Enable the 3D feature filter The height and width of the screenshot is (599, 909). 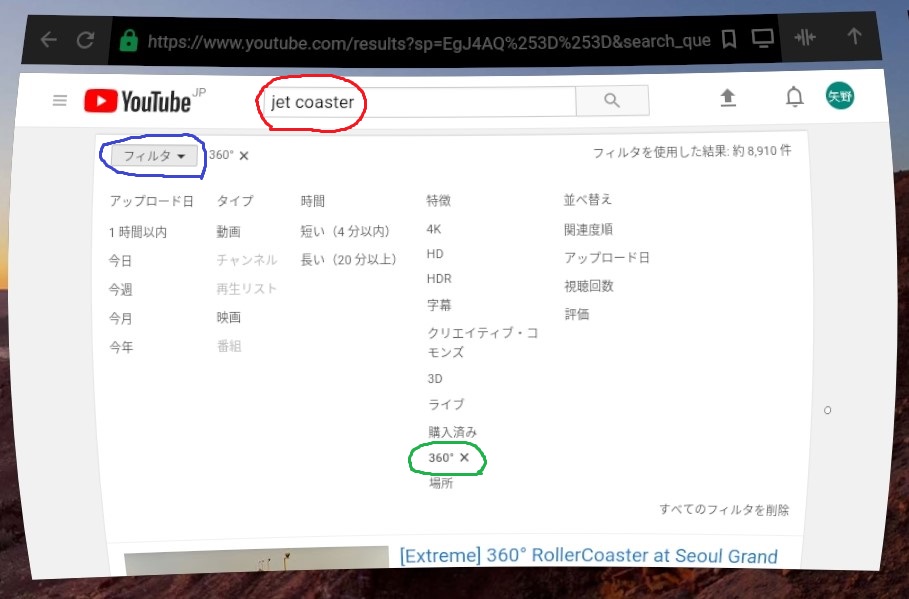tap(435, 379)
